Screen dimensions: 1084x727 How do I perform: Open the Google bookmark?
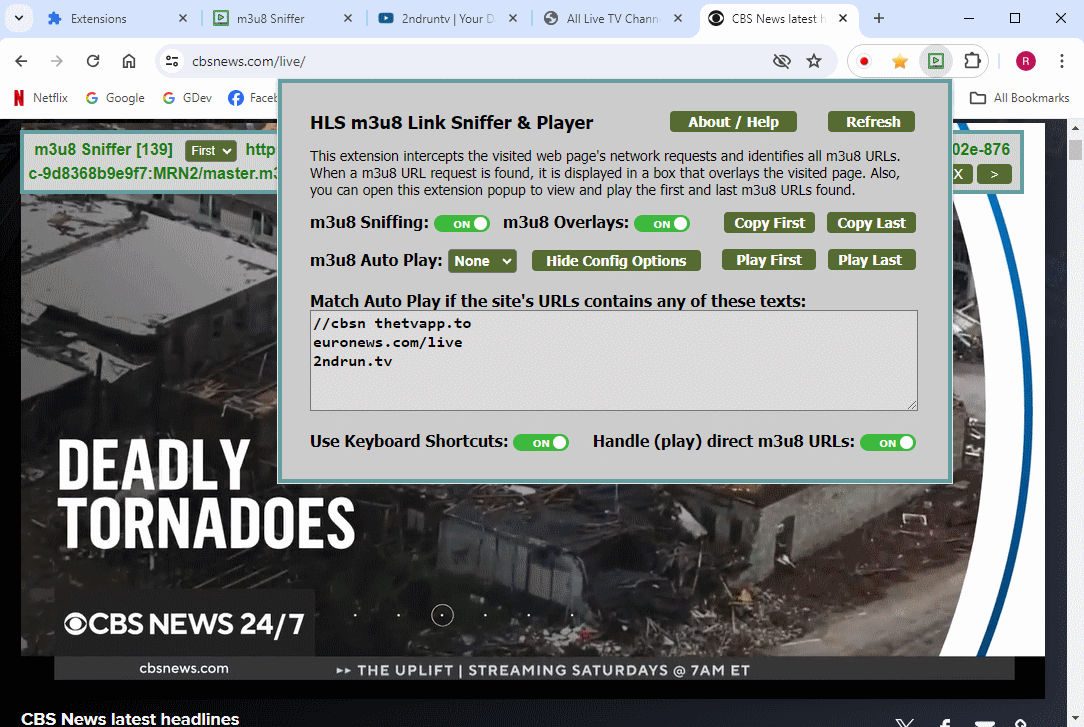115,98
